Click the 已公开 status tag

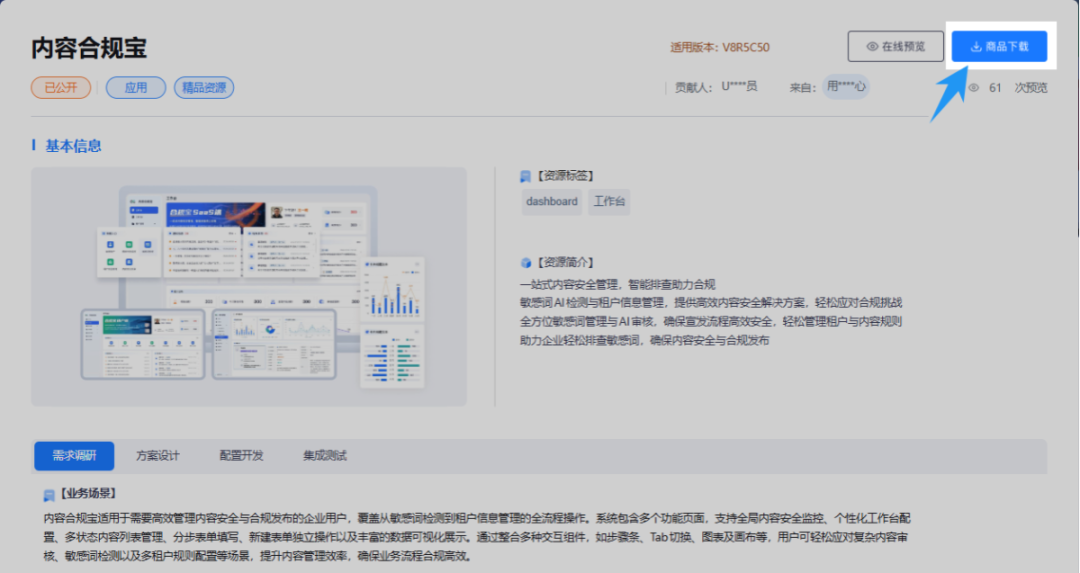tap(61, 87)
